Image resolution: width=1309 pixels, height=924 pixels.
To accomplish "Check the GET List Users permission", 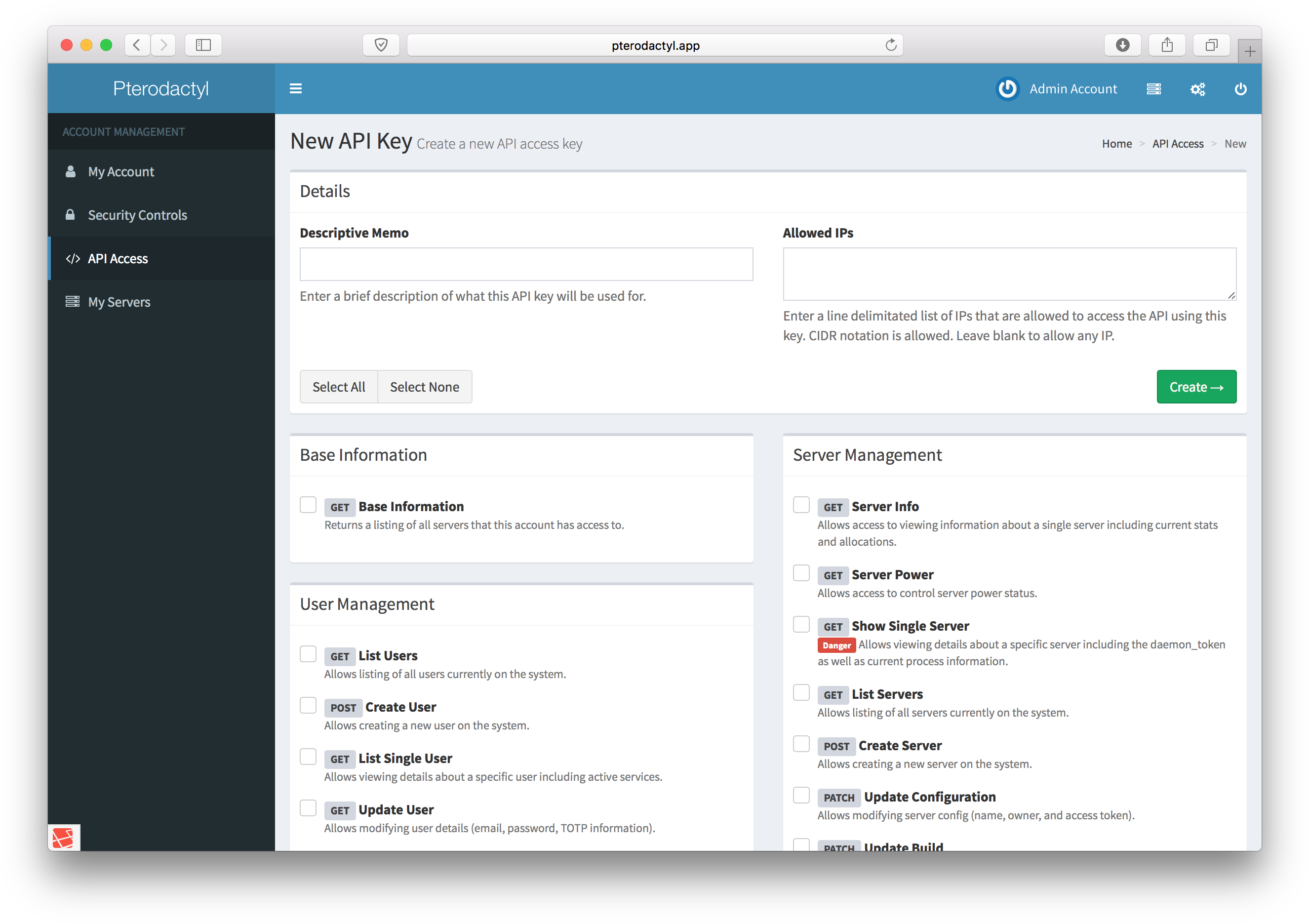I will [x=308, y=654].
